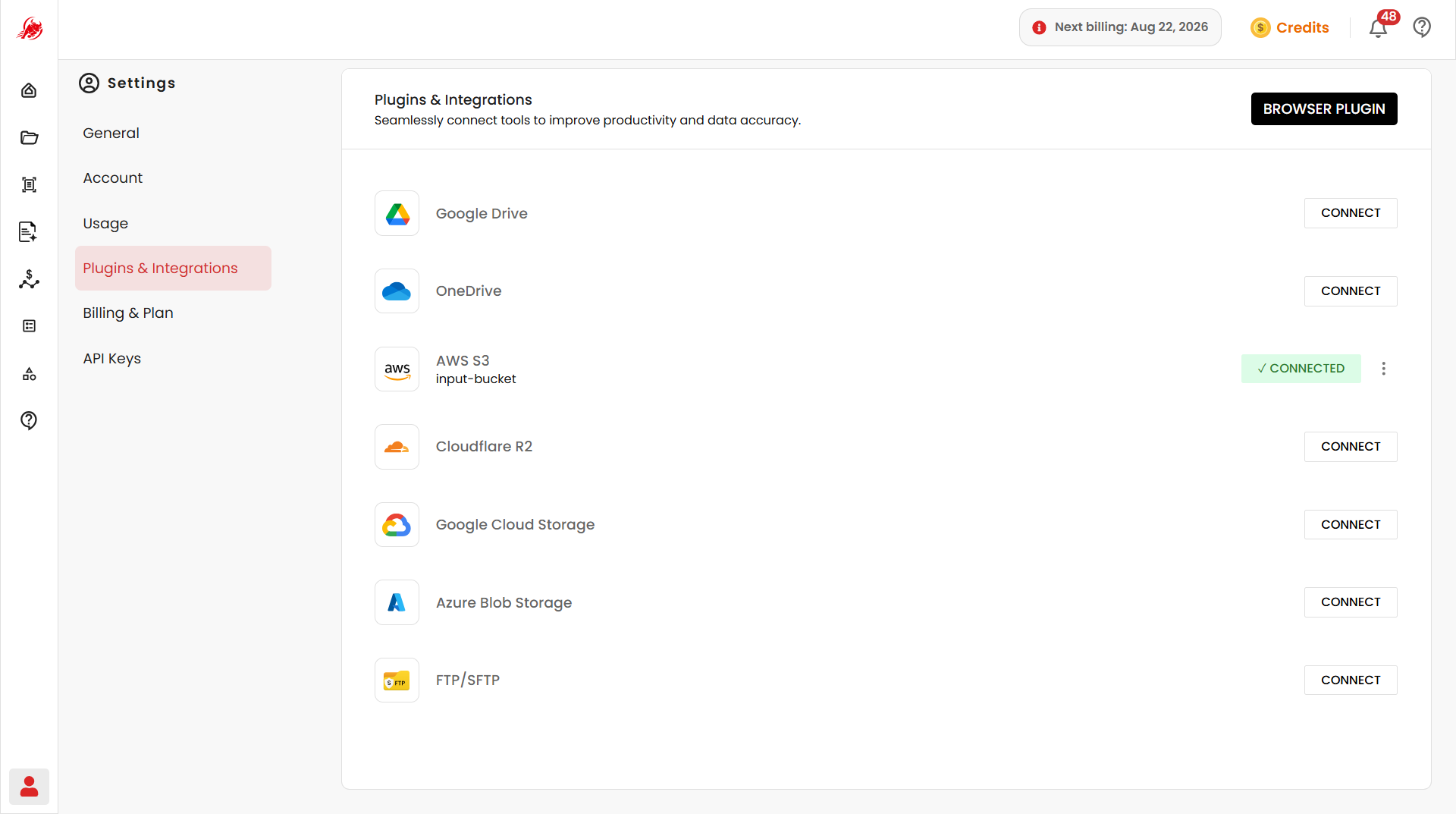Open Billing & Plan settings
This screenshot has height=814, width=1456.
tap(127, 313)
